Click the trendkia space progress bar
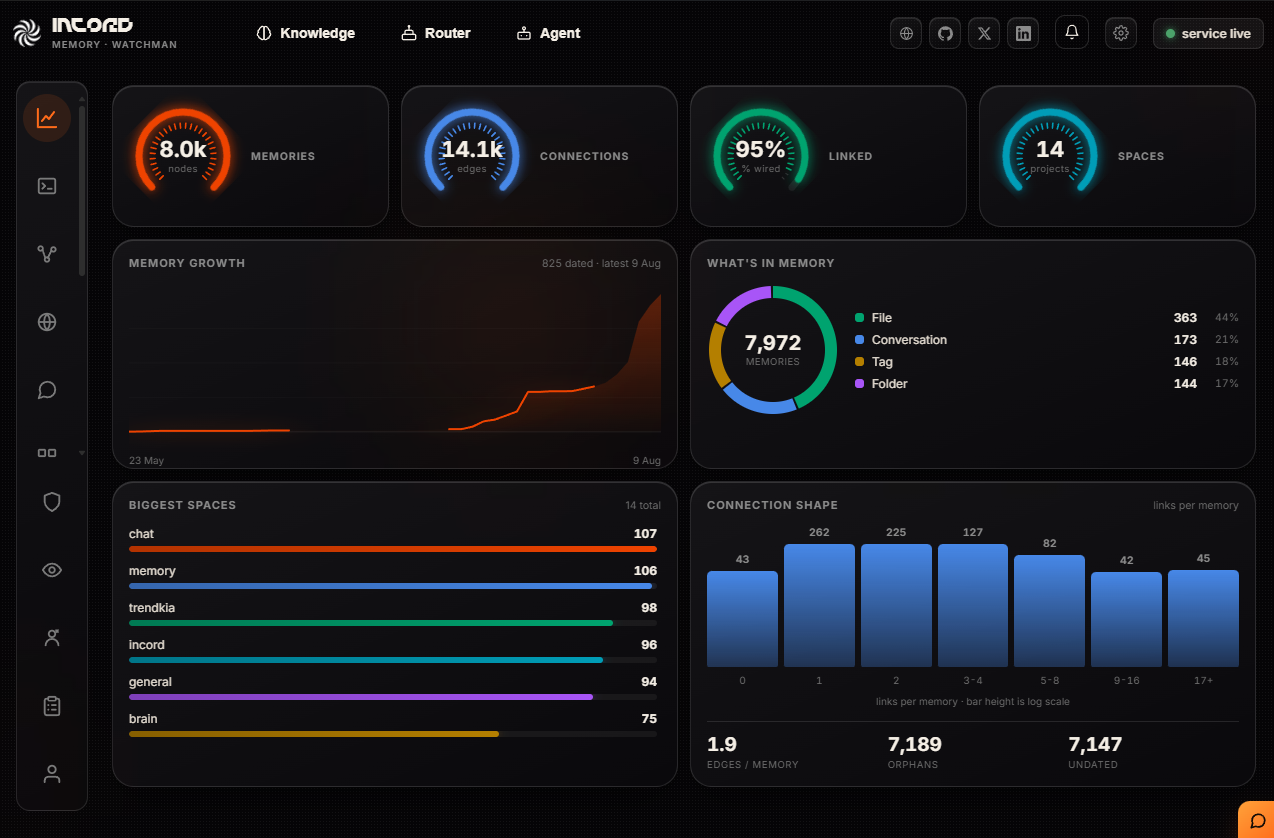 pos(393,623)
